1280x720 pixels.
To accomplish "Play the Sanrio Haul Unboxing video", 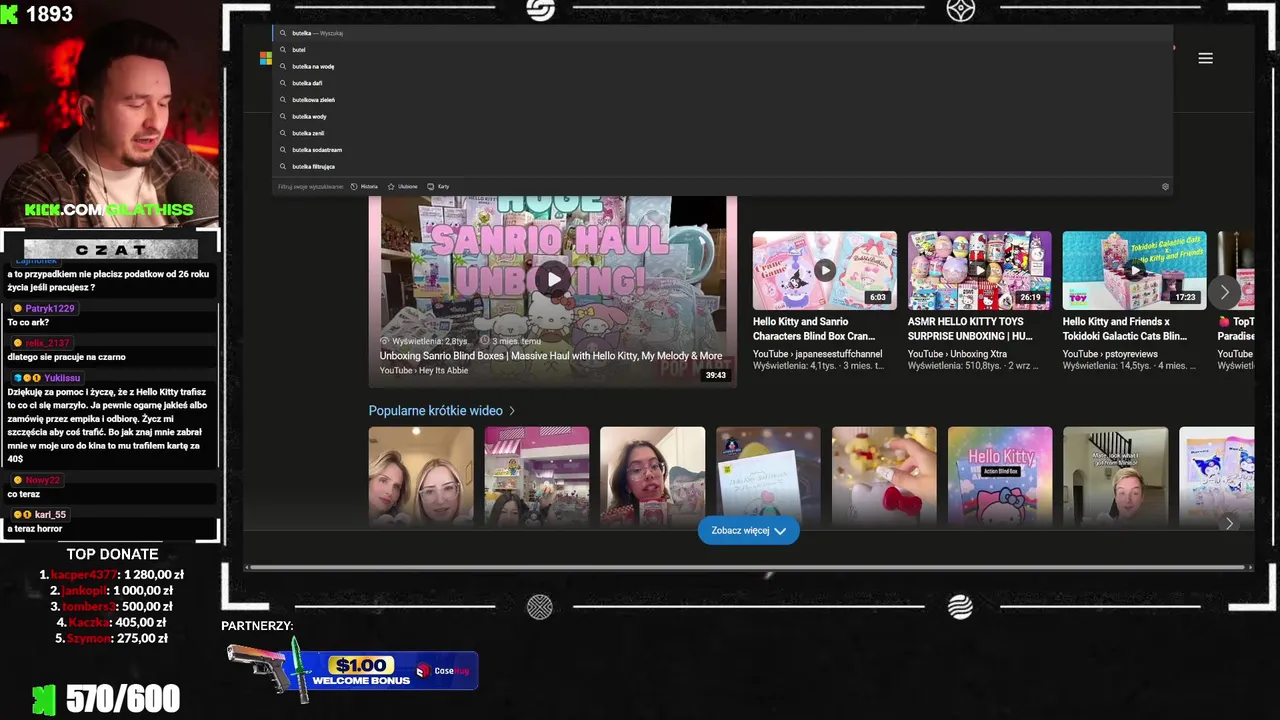I will (x=553, y=279).
